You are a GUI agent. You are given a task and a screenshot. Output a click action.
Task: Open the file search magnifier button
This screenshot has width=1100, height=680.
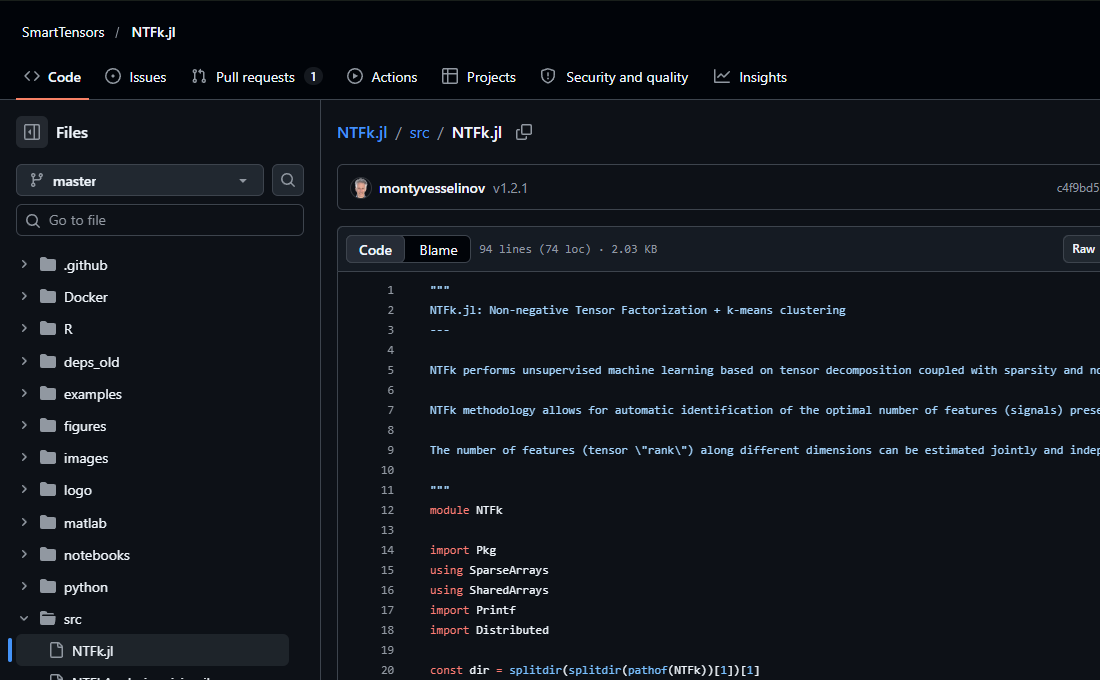click(x=288, y=180)
